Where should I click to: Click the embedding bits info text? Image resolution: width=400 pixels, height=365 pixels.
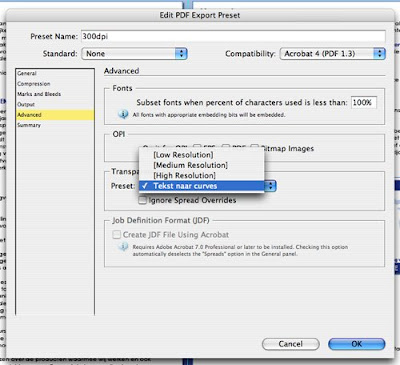[x=209, y=115]
